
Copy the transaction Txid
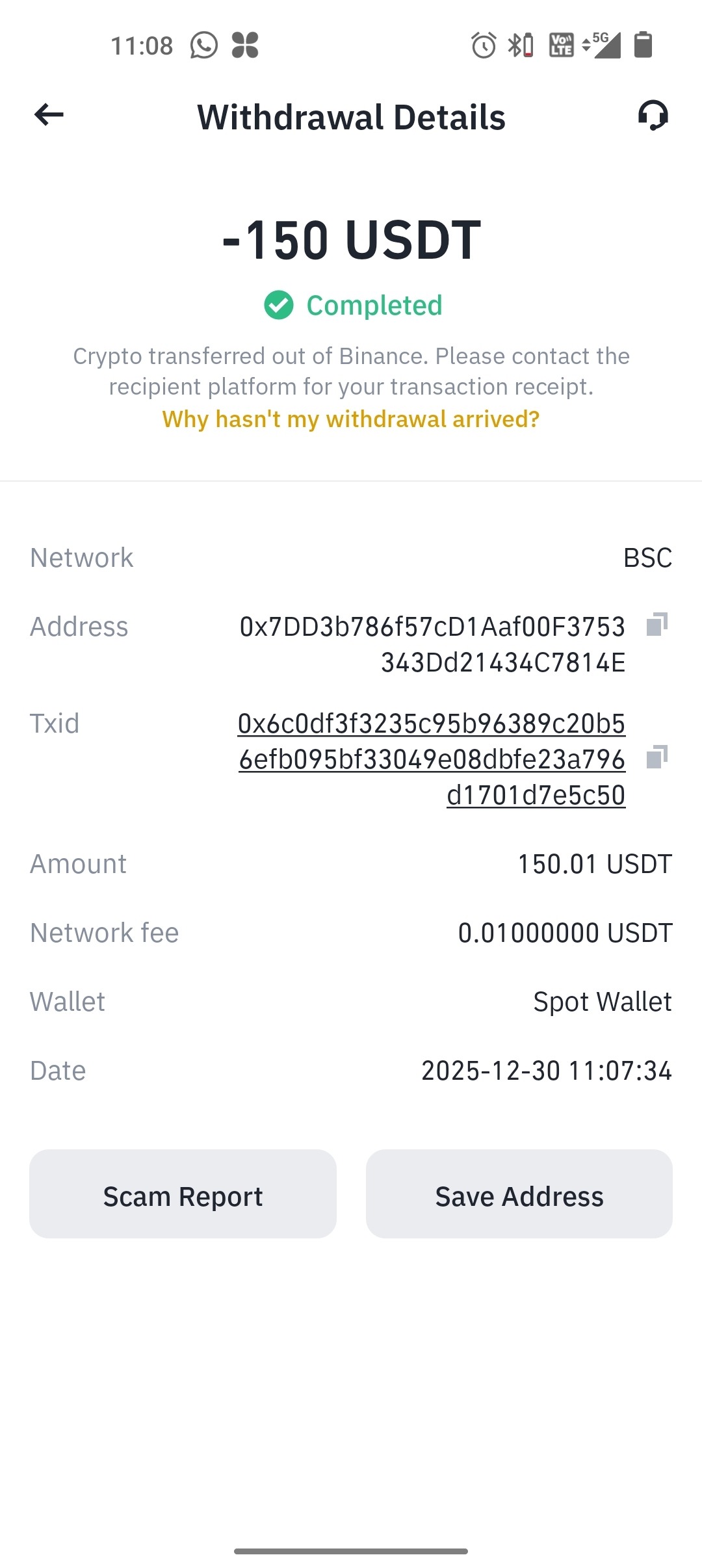pyautogui.click(x=656, y=757)
